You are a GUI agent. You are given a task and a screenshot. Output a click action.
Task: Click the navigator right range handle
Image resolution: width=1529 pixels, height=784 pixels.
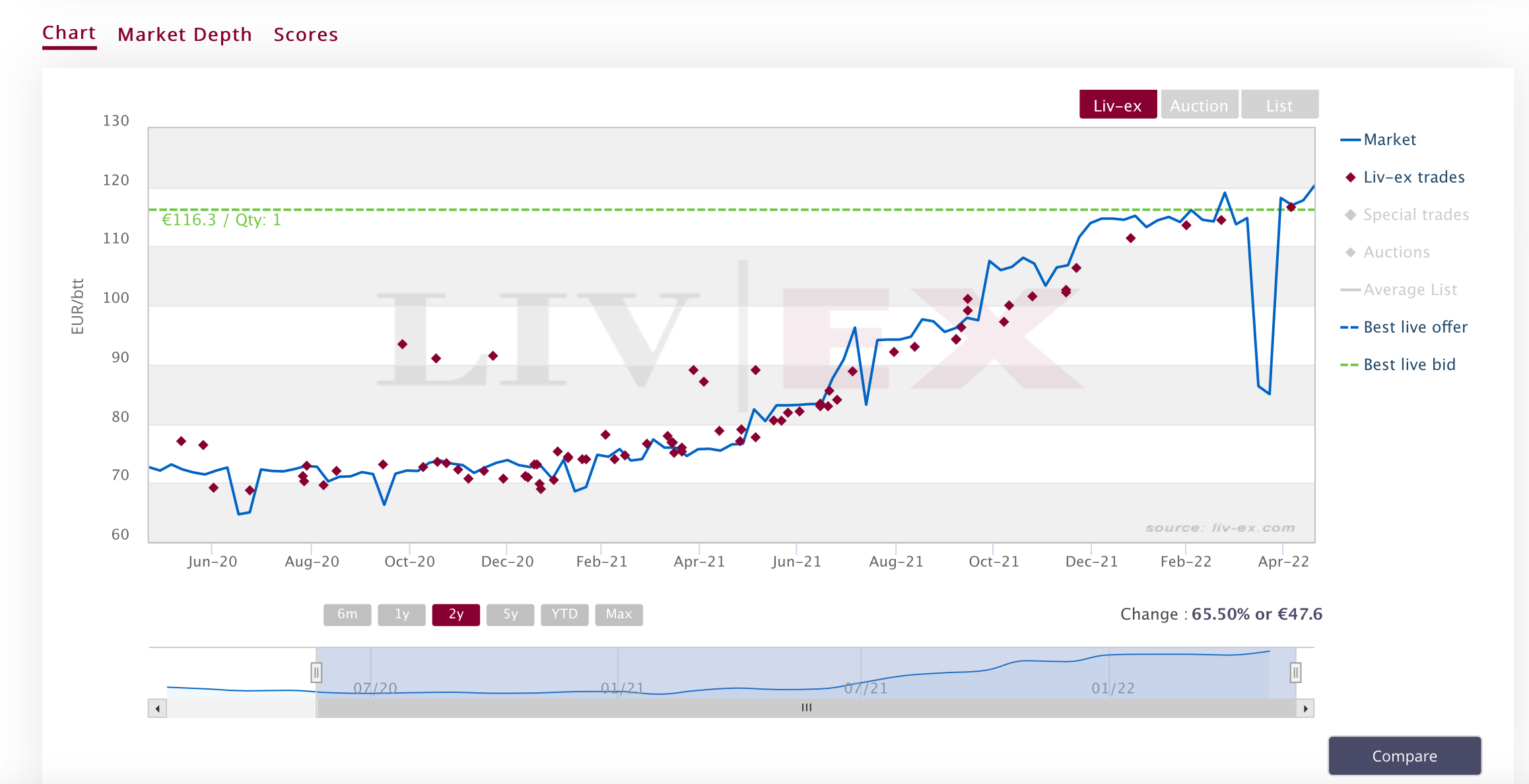click(1295, 672)
